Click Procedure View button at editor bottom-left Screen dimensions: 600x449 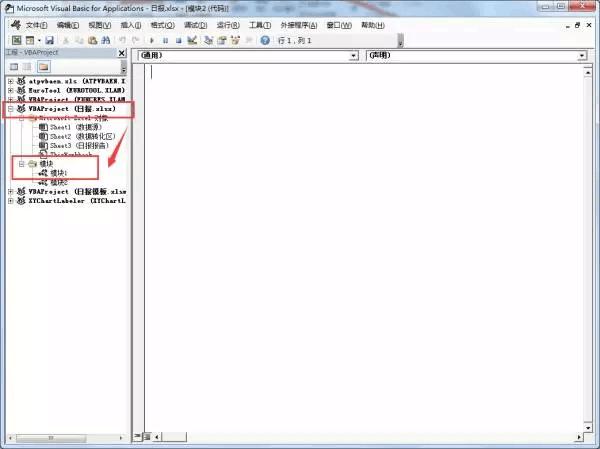[137, 436]
